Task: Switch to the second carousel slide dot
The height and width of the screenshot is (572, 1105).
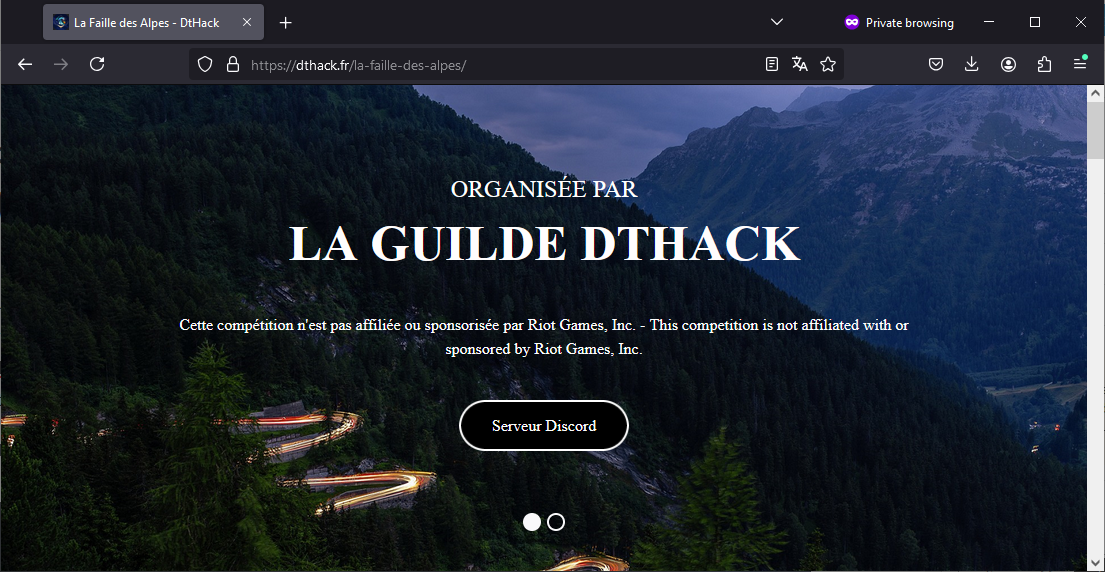Action: pos(556,522)
